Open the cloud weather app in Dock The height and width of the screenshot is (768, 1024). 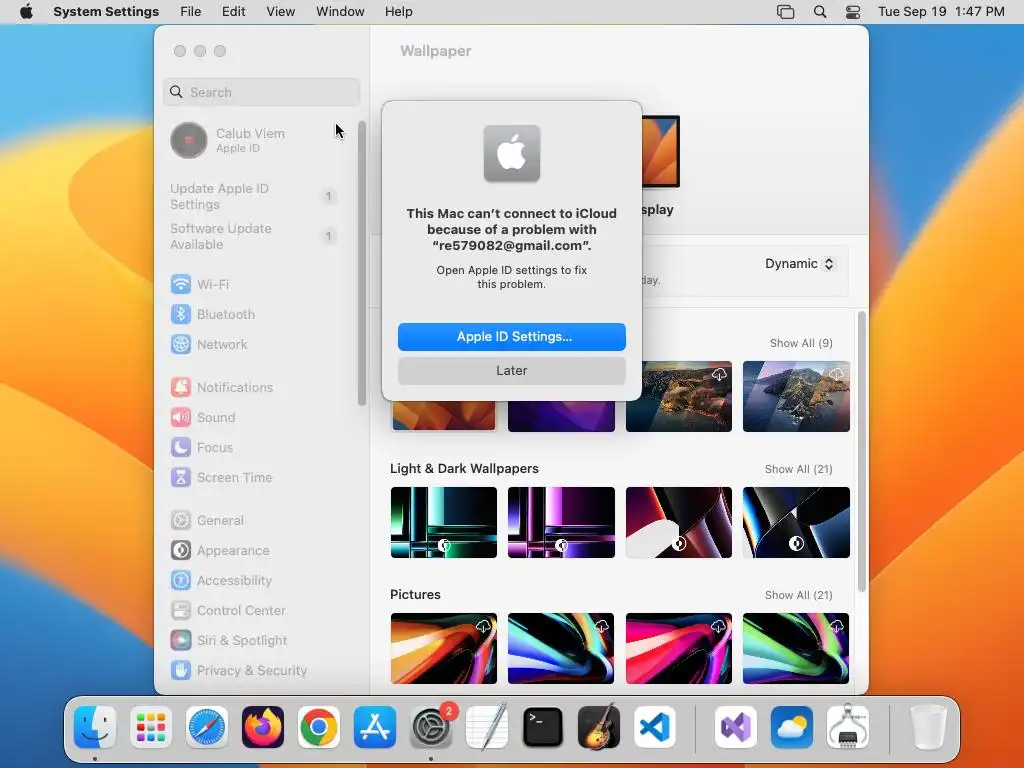792,727
